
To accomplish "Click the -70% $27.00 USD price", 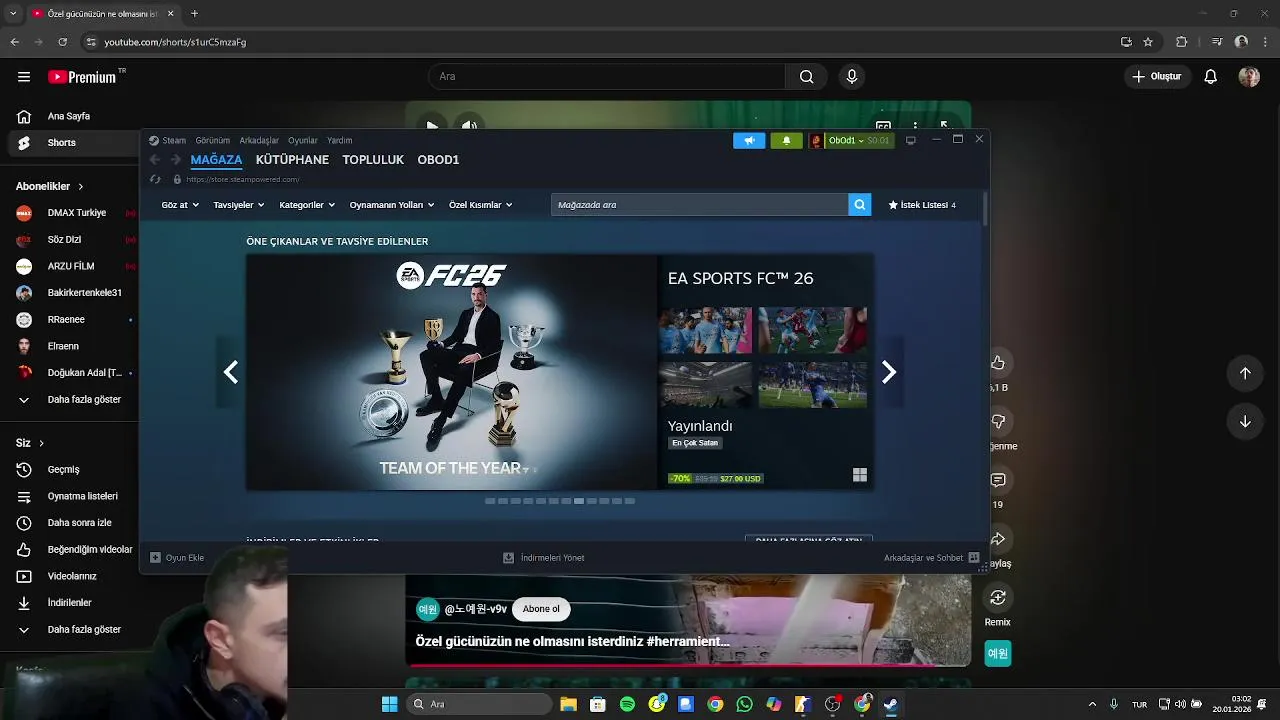I will (715, 478).
